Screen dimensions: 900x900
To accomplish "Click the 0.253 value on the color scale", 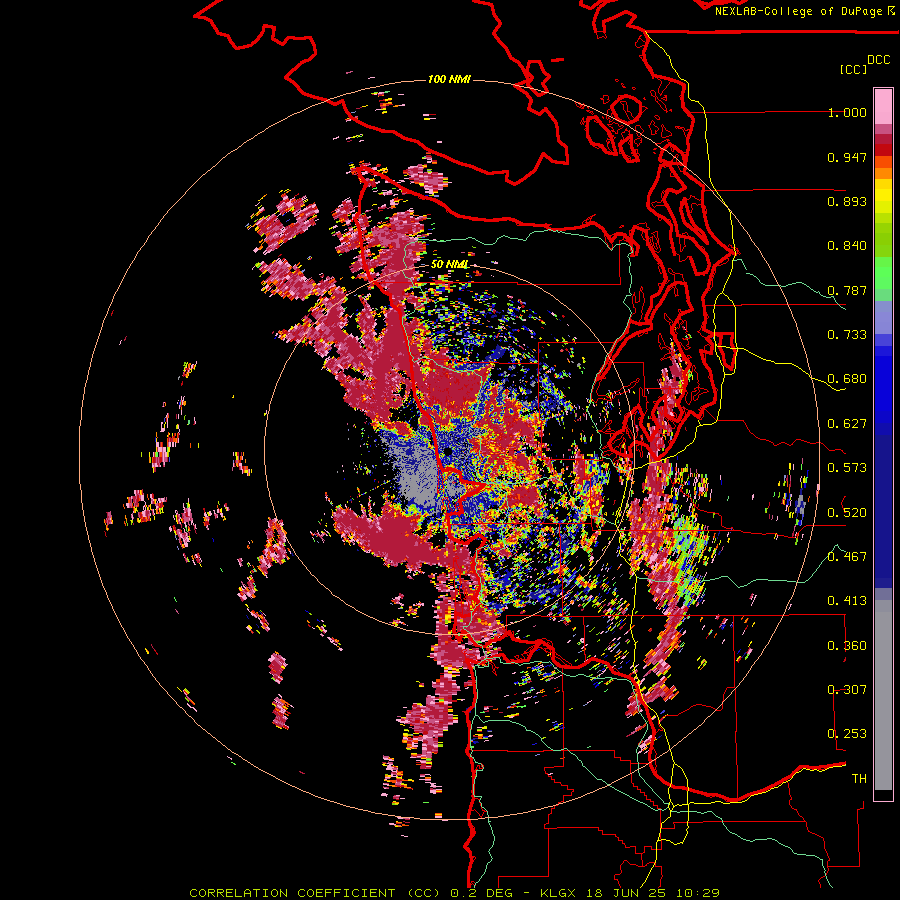I will (847, 734).
